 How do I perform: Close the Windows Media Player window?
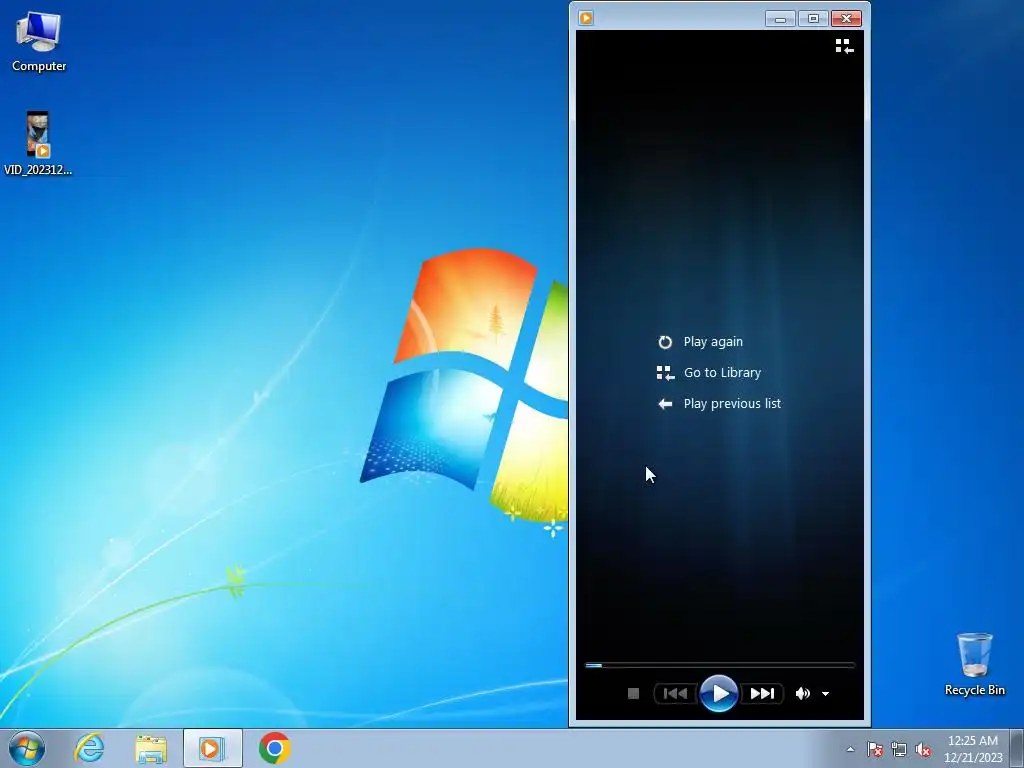point(846,19)
